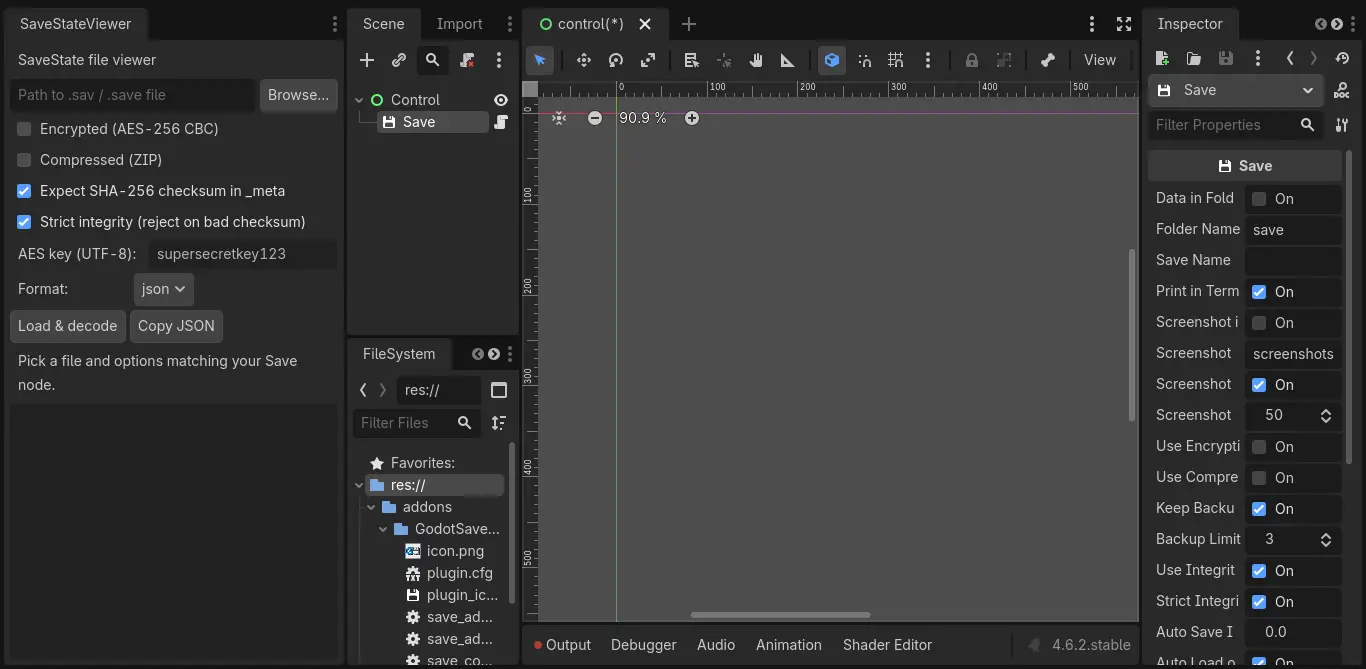Open skeleton bone options
Viewport: 1366px width, 669px height.
(1047, 60)
